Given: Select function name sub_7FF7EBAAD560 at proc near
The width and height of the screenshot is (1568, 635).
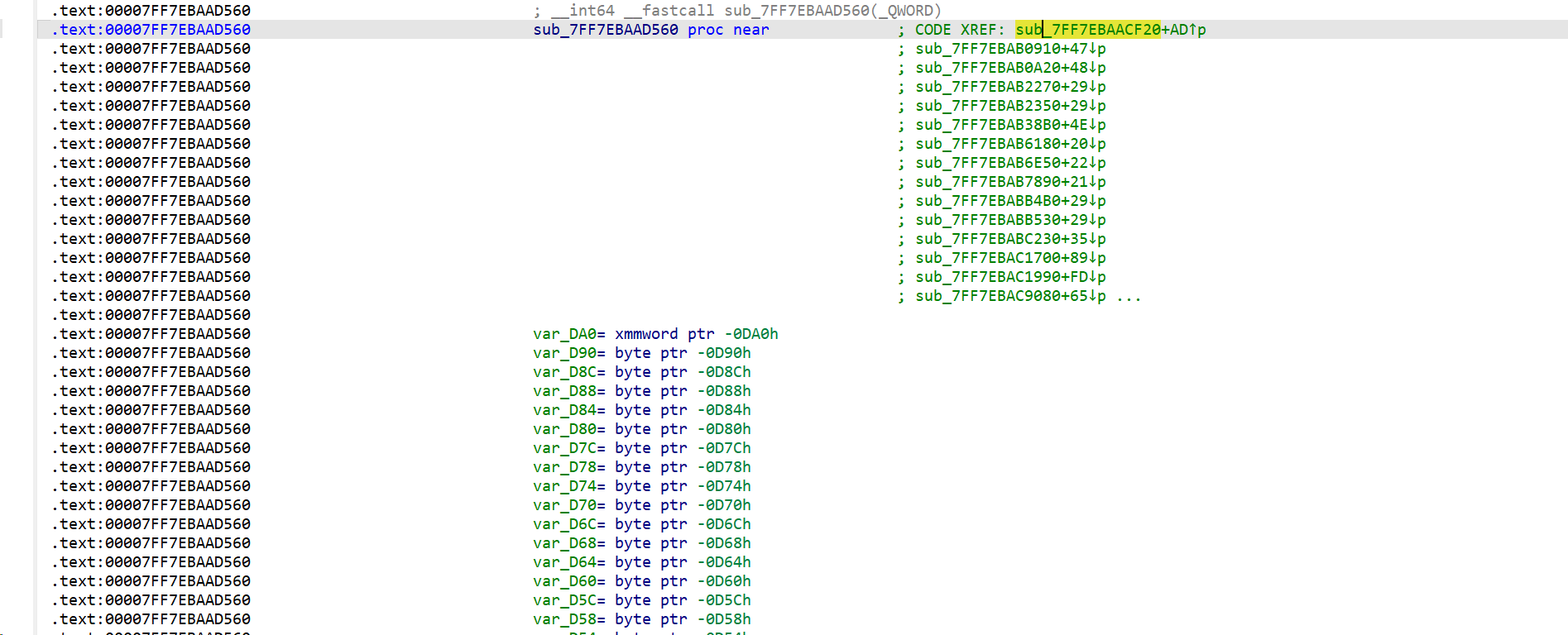Looking at the screenshot, I should coord(605,30).
